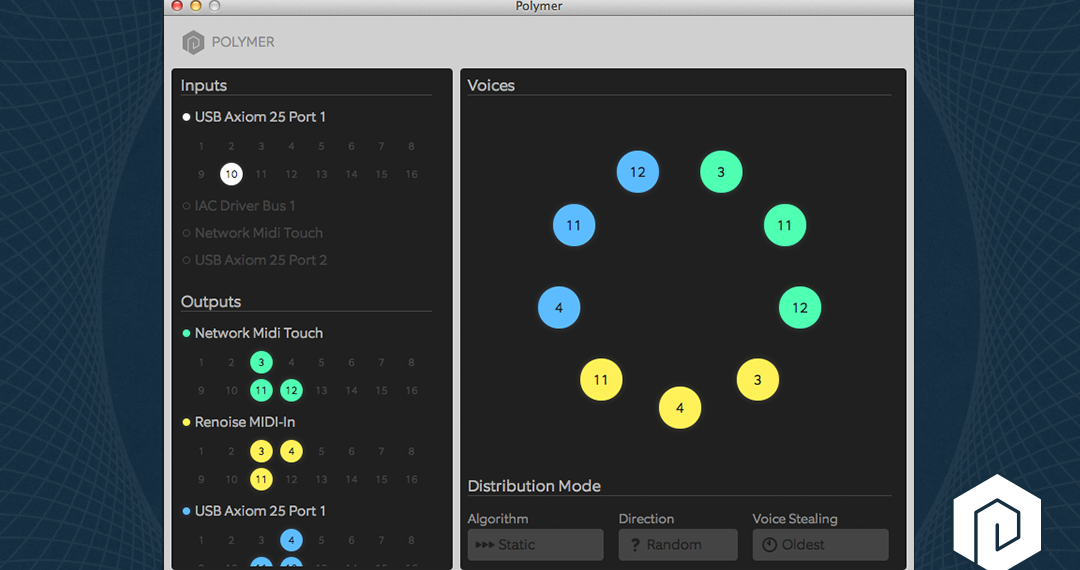Click the green voice circle 3

pos(721,172)
